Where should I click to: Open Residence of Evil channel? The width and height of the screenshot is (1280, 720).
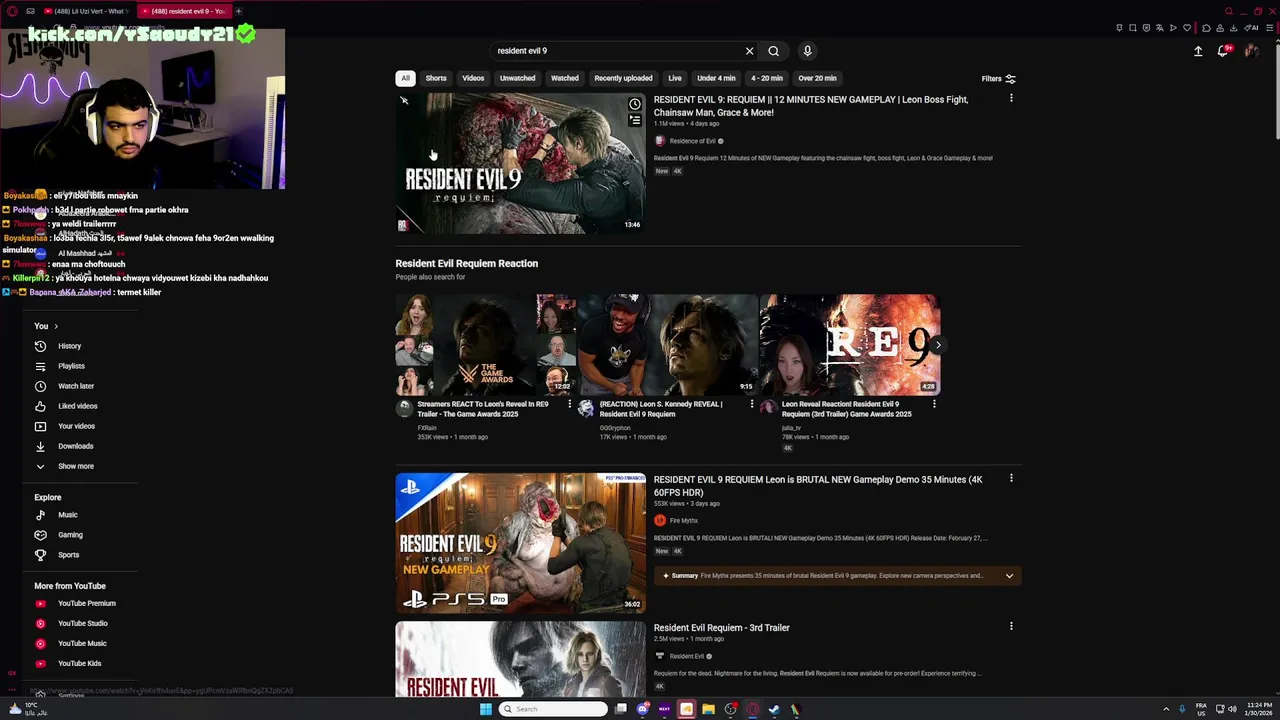pos(692,141)
